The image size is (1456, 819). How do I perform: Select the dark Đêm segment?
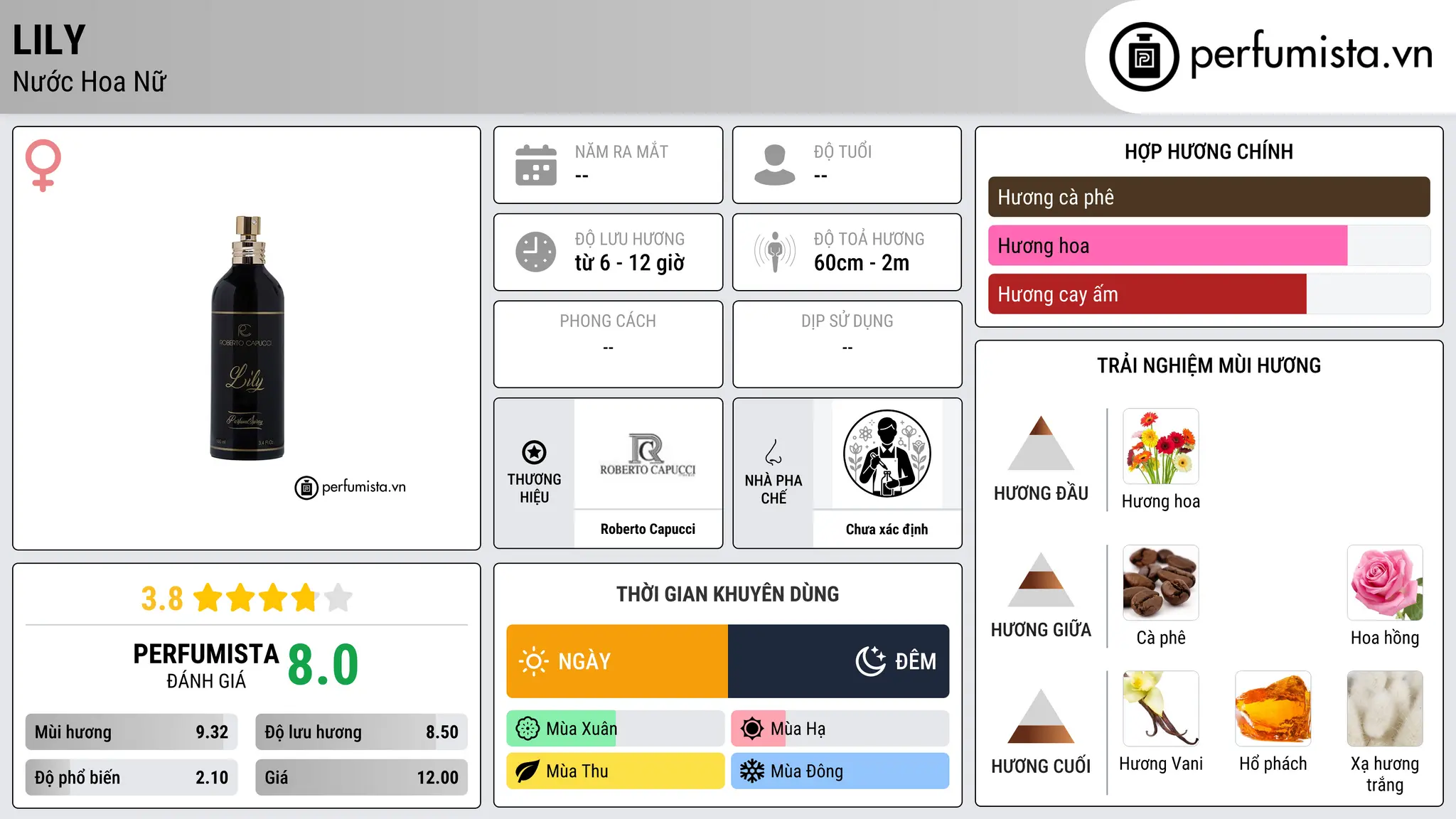point(838,661)
